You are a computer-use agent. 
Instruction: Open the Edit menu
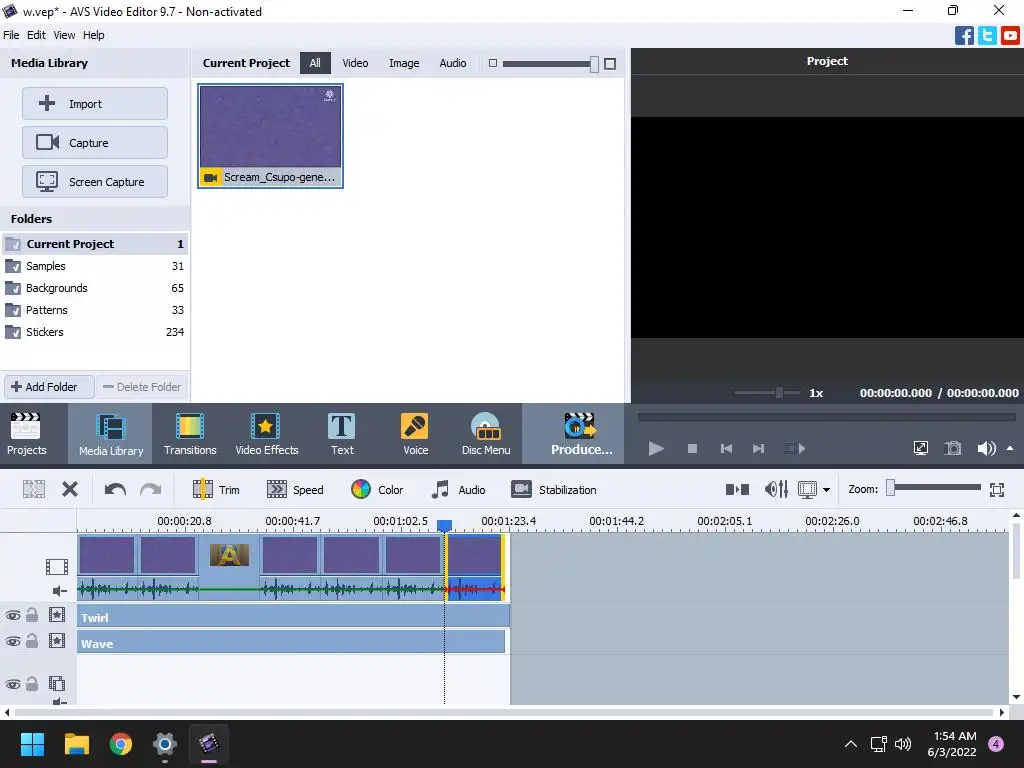point(36,35)
